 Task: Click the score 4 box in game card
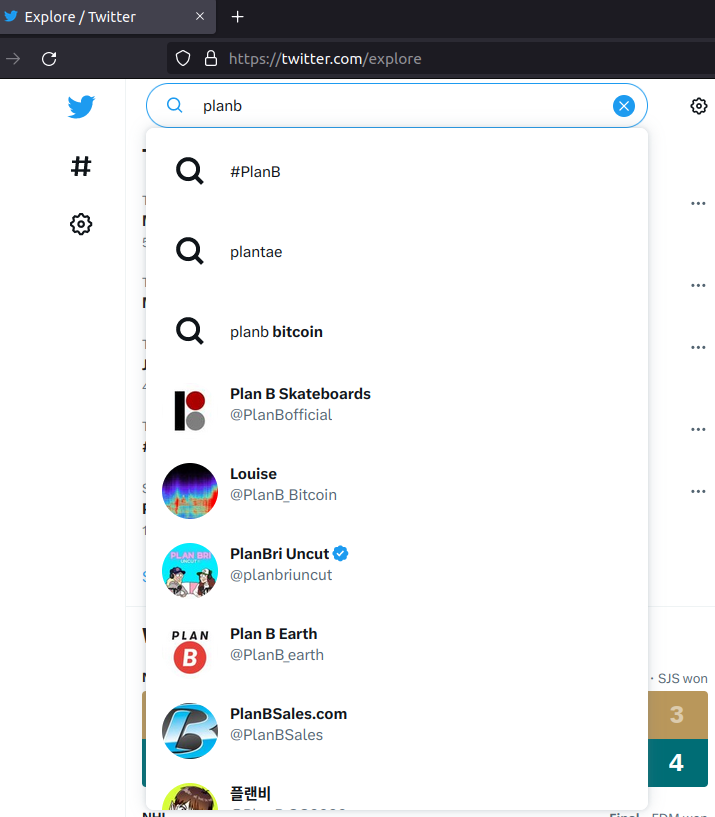pyautogui.click(x=677, y=763)
